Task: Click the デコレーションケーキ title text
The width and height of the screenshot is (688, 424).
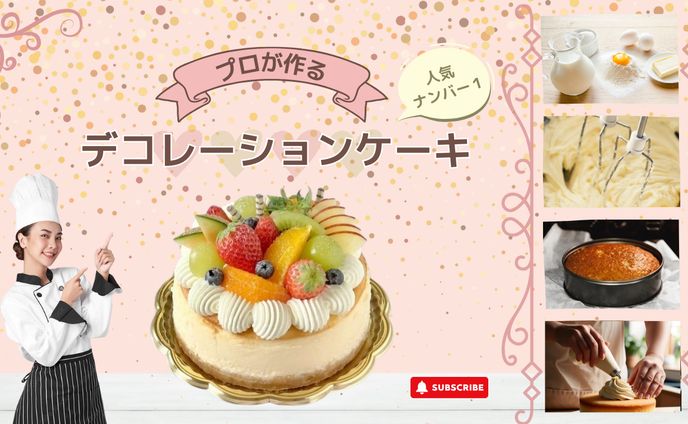Action: 276,150
